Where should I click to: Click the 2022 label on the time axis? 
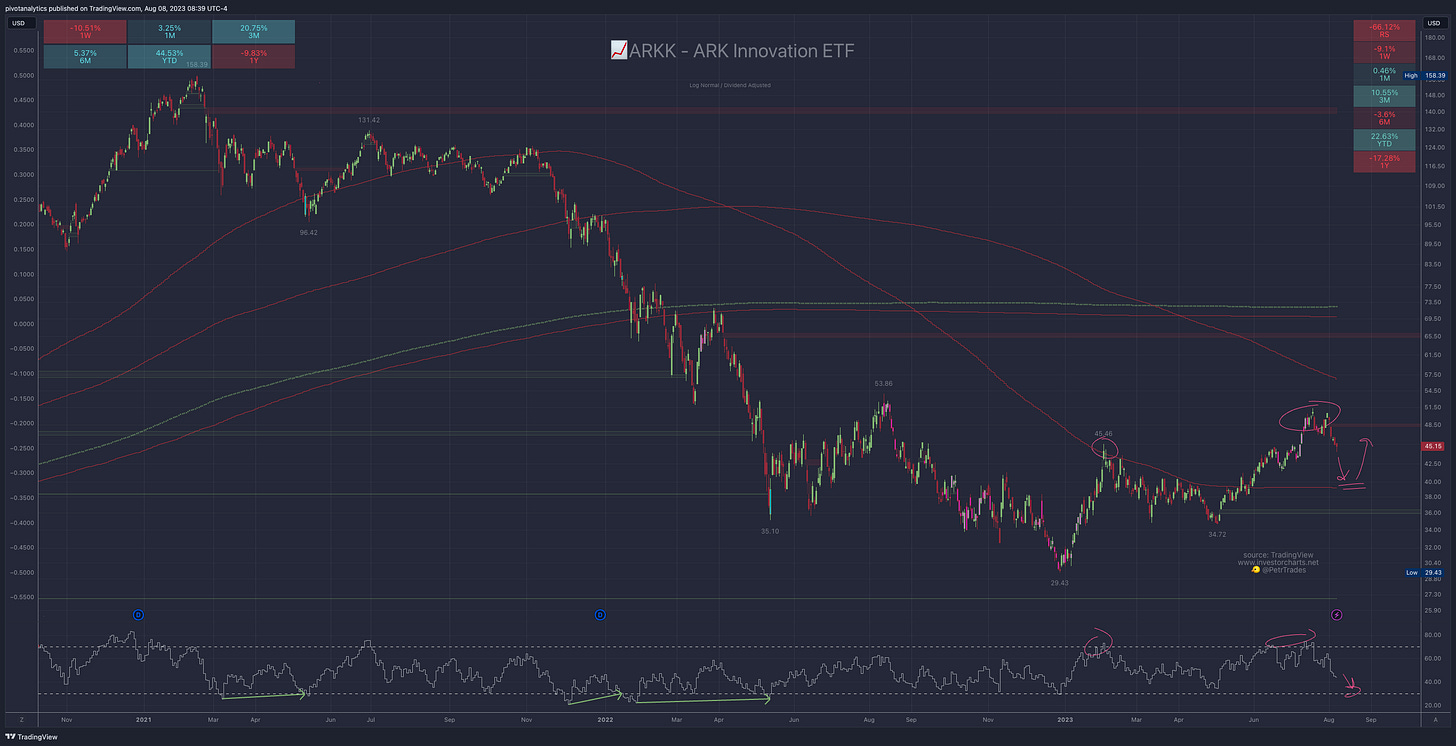(607, 719)
